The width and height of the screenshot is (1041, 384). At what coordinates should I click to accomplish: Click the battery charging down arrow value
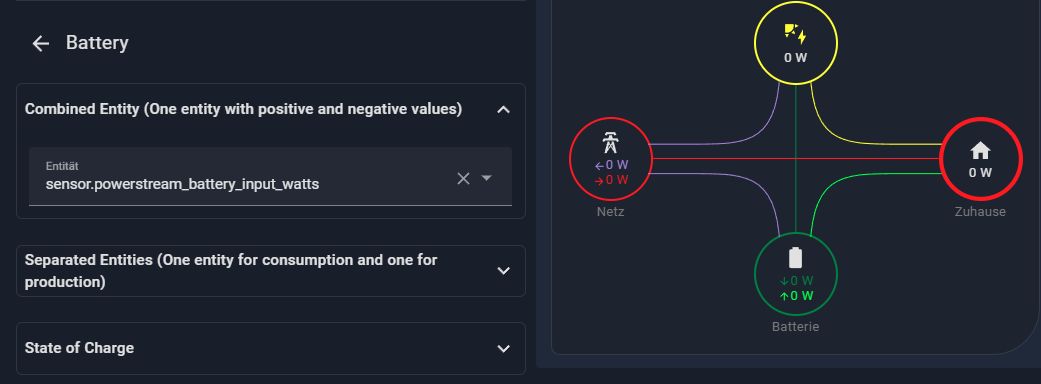coord(796,281)
